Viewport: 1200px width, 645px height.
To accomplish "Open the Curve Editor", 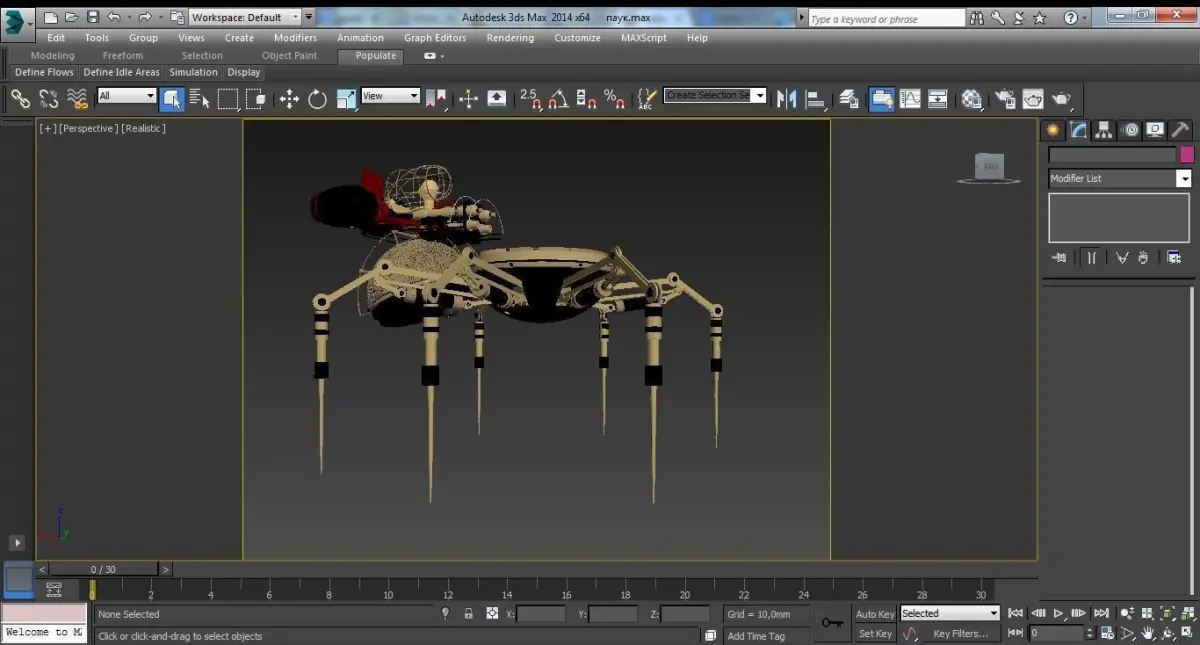I will [910, 98].
